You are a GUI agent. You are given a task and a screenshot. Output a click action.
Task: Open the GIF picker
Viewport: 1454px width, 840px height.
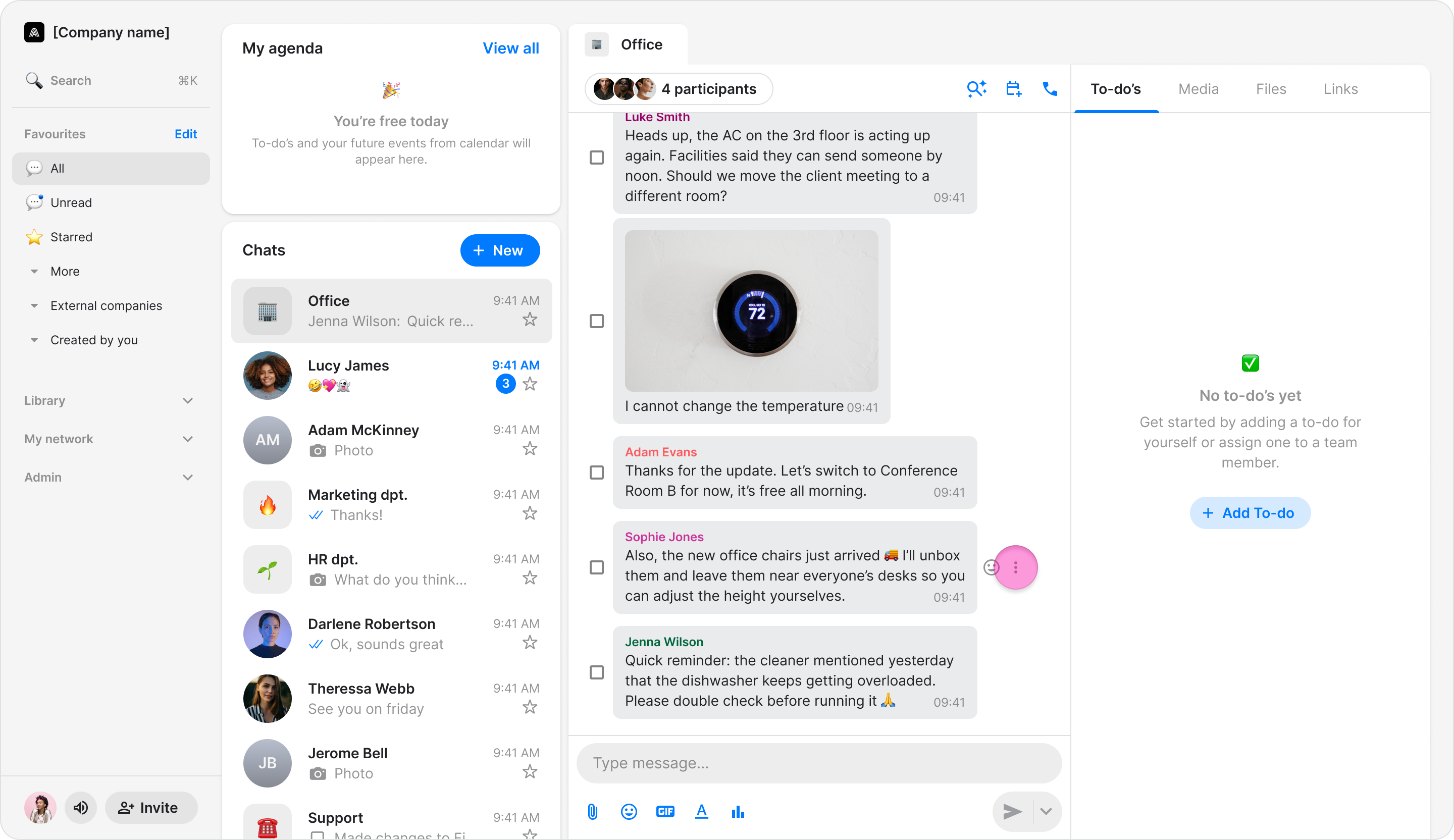pos(665,812)
